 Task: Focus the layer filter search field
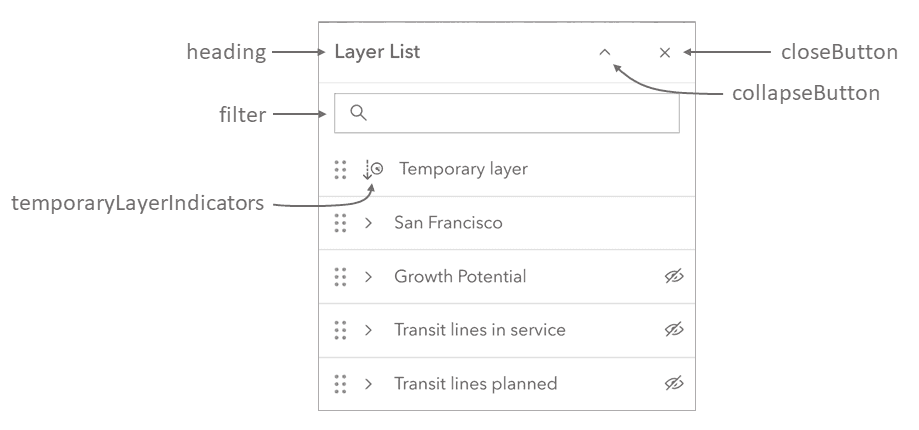point(520,114)
